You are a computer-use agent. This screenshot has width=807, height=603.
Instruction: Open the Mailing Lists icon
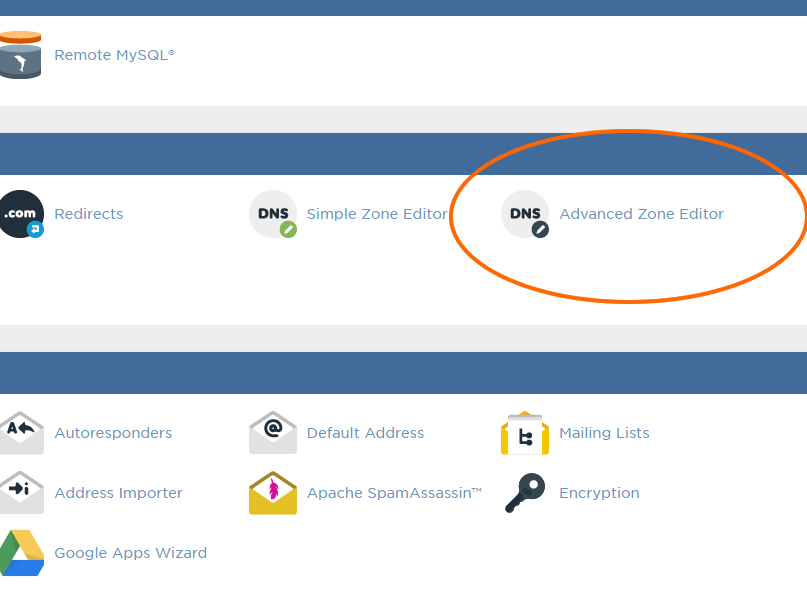point(525,433)
